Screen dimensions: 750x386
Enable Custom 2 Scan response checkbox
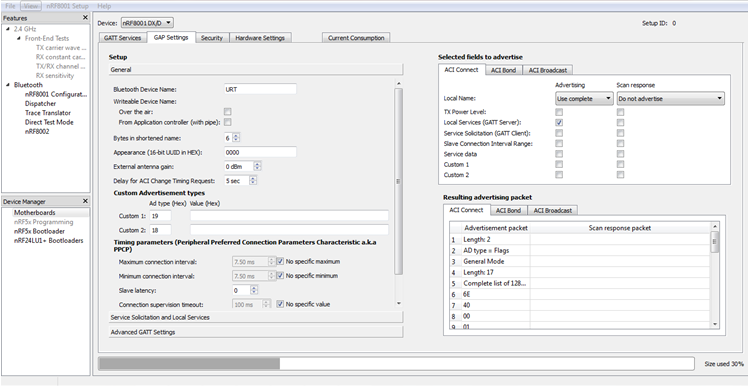click(x=620, y=175)
